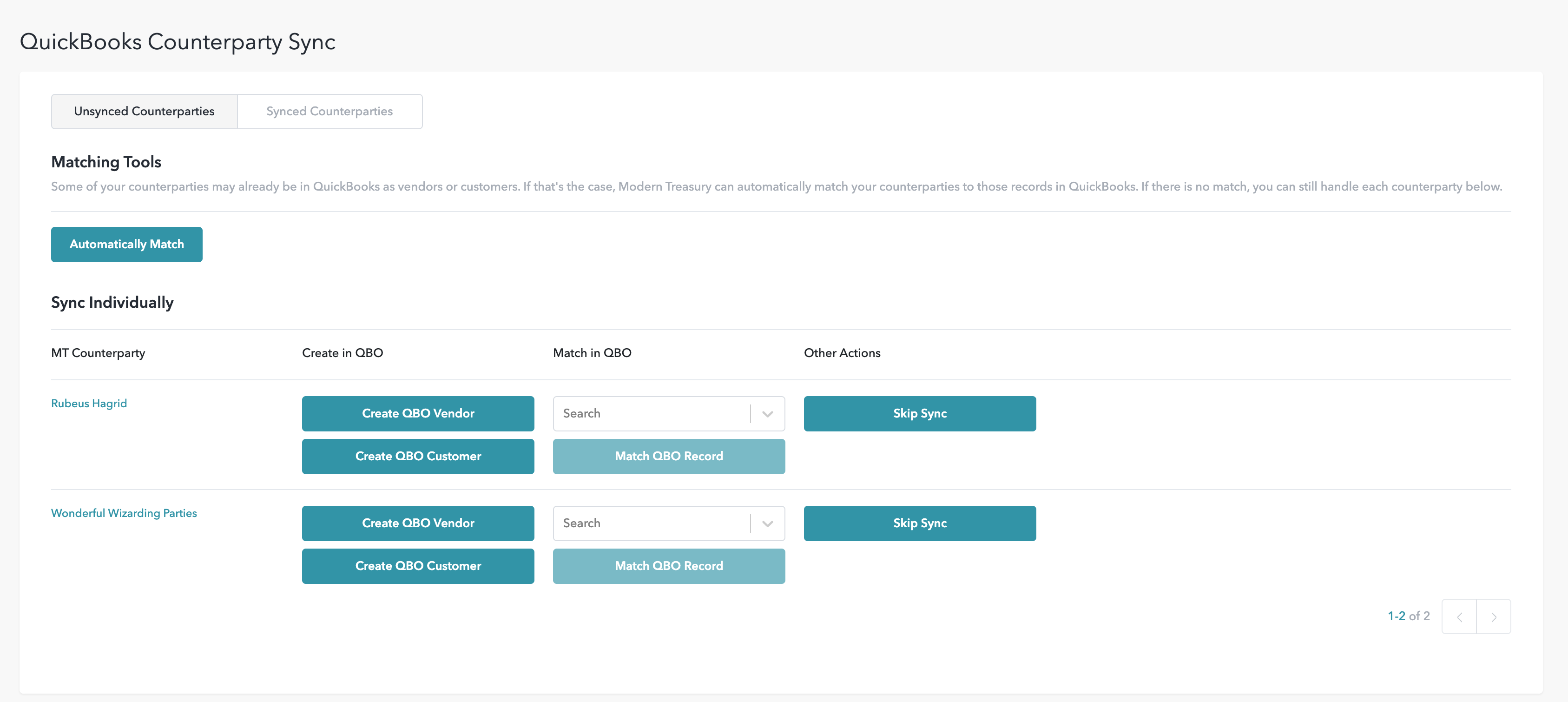Open Wonderful Wizarding Parties counterparty link

[x=124, y=513]
